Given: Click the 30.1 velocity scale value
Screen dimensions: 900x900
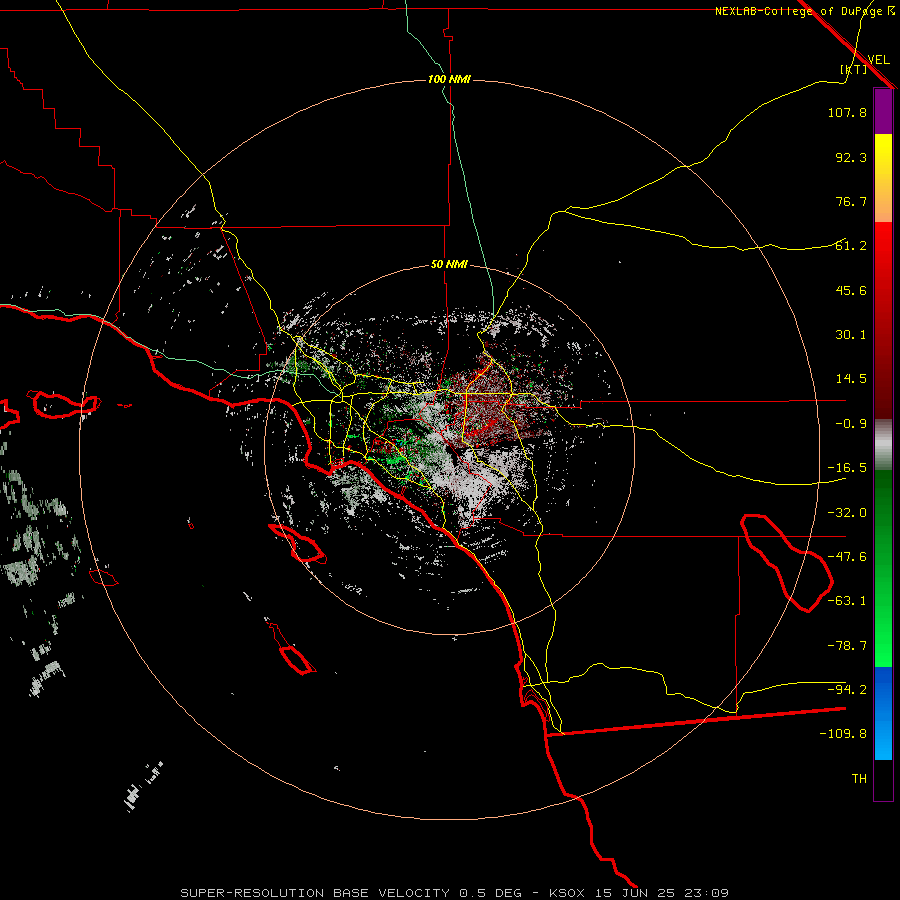Looking at the screenshot, I should [851, 335].
